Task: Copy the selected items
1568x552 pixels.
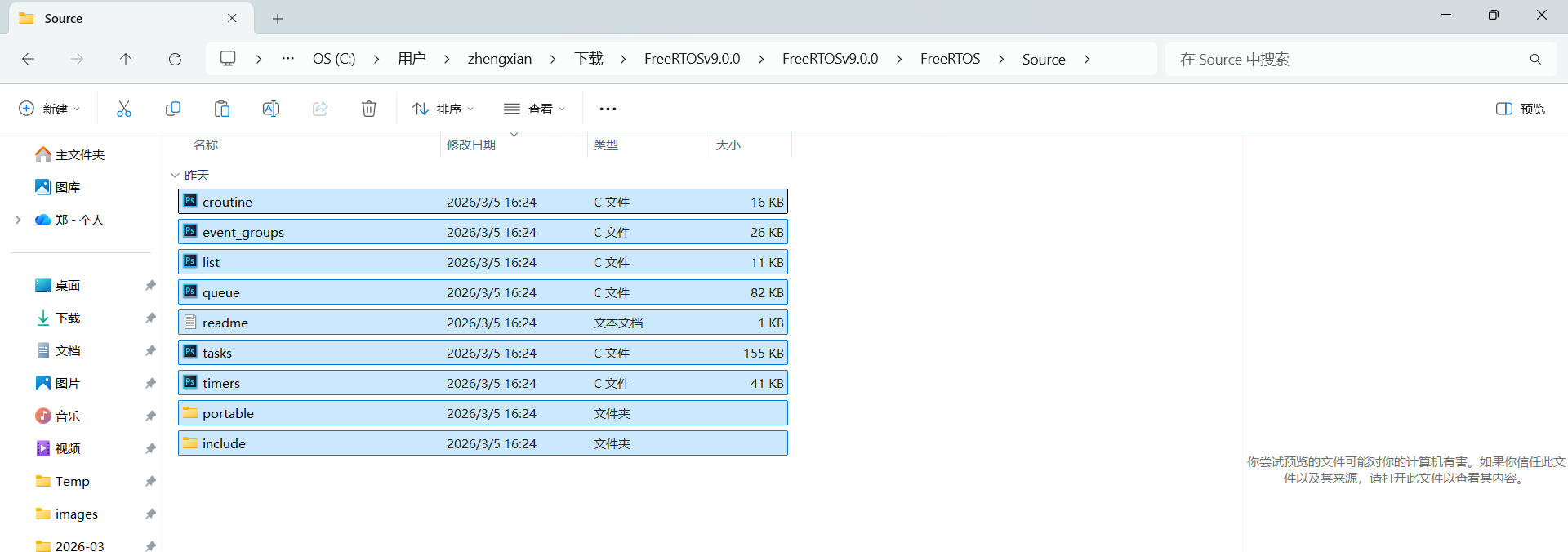Action: tap(173, 109)
